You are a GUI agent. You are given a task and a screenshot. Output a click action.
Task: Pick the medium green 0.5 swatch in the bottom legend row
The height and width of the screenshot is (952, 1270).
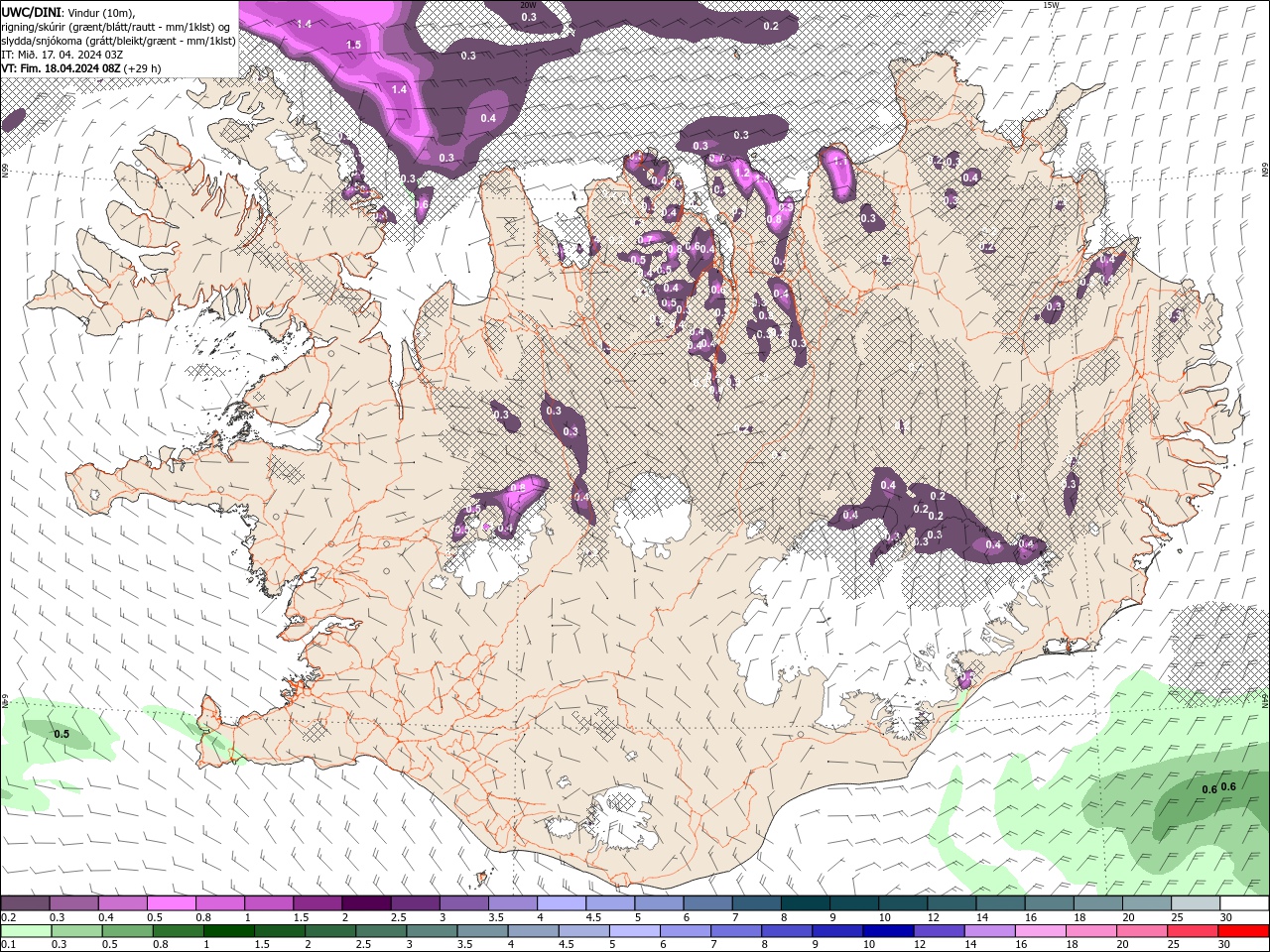click(127, 931)
